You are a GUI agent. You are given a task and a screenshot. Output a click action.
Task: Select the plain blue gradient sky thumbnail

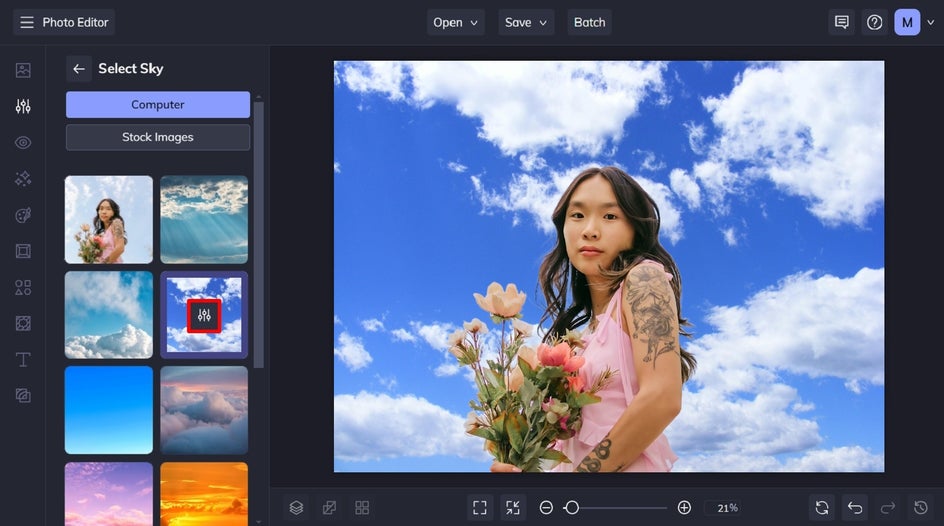tap(109, 410)
